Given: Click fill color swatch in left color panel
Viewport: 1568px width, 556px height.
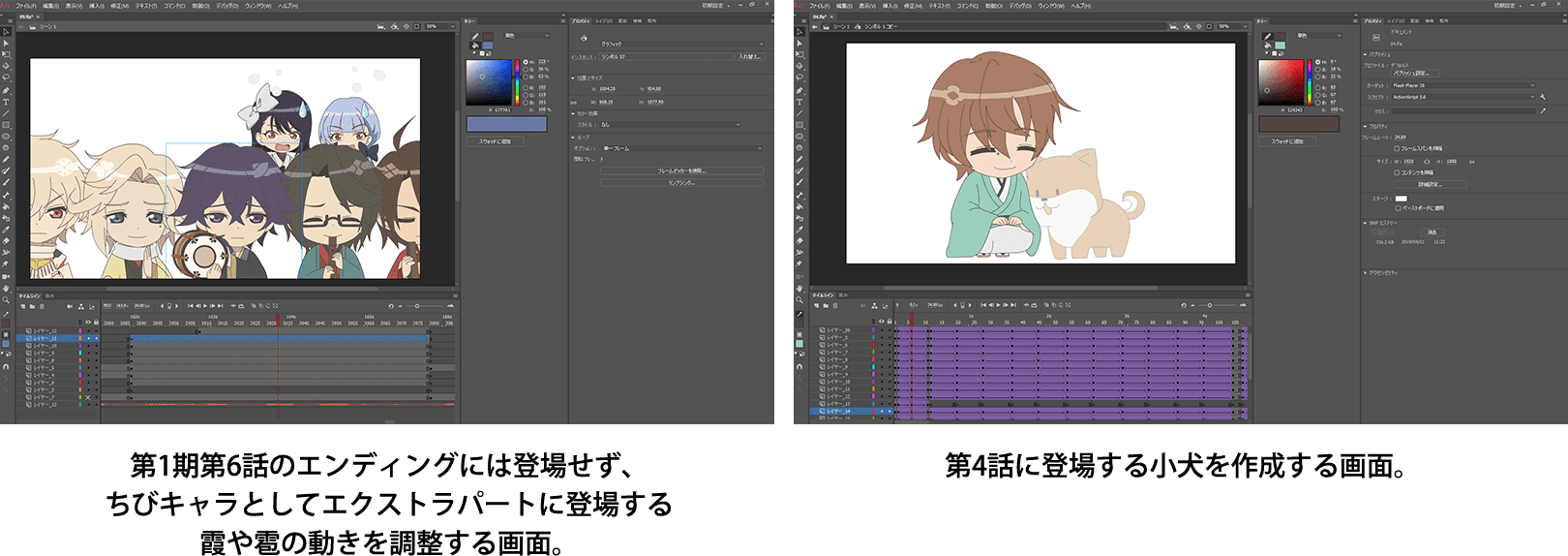Looking at the screenshot, I should (487, 45).
